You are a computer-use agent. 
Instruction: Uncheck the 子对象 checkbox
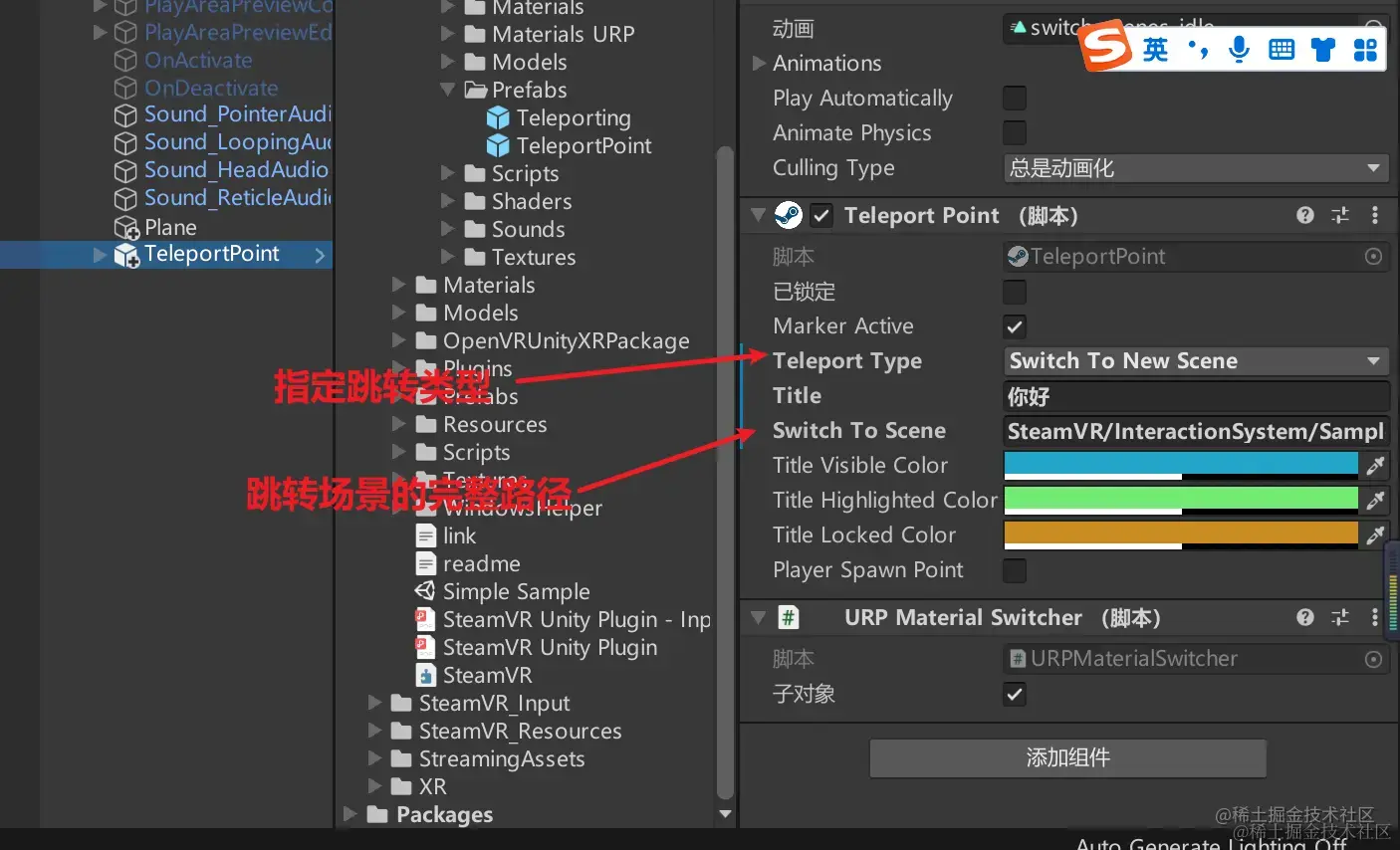[x=1015, y=694]
